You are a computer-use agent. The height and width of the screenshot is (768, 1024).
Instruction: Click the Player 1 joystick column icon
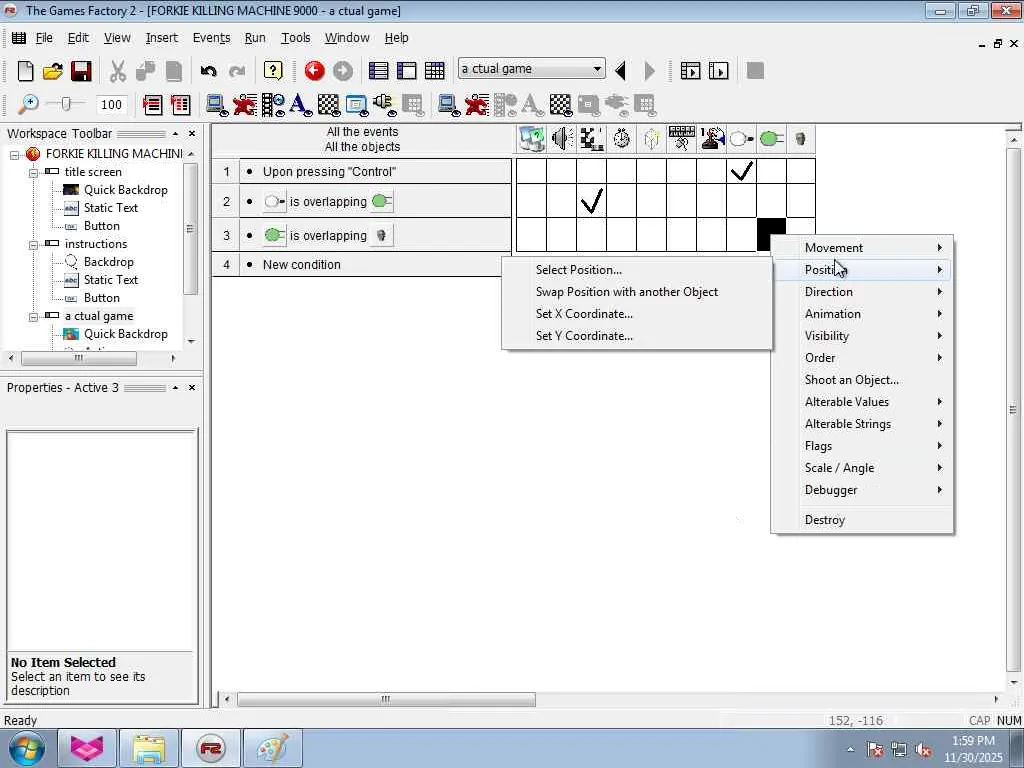click(x=712, y=138)
